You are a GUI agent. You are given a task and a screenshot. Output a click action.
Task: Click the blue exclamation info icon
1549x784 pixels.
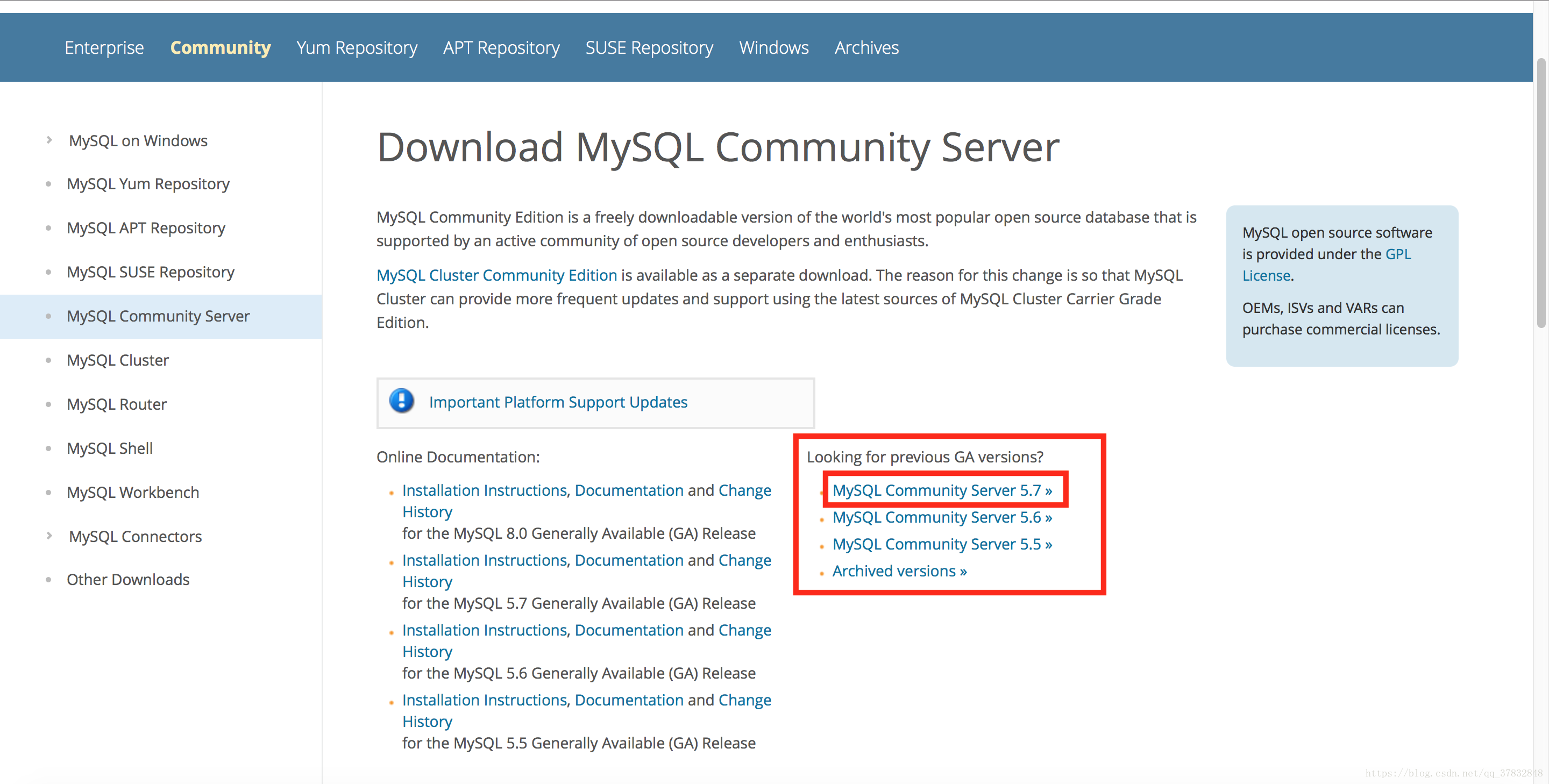[402, 401]
